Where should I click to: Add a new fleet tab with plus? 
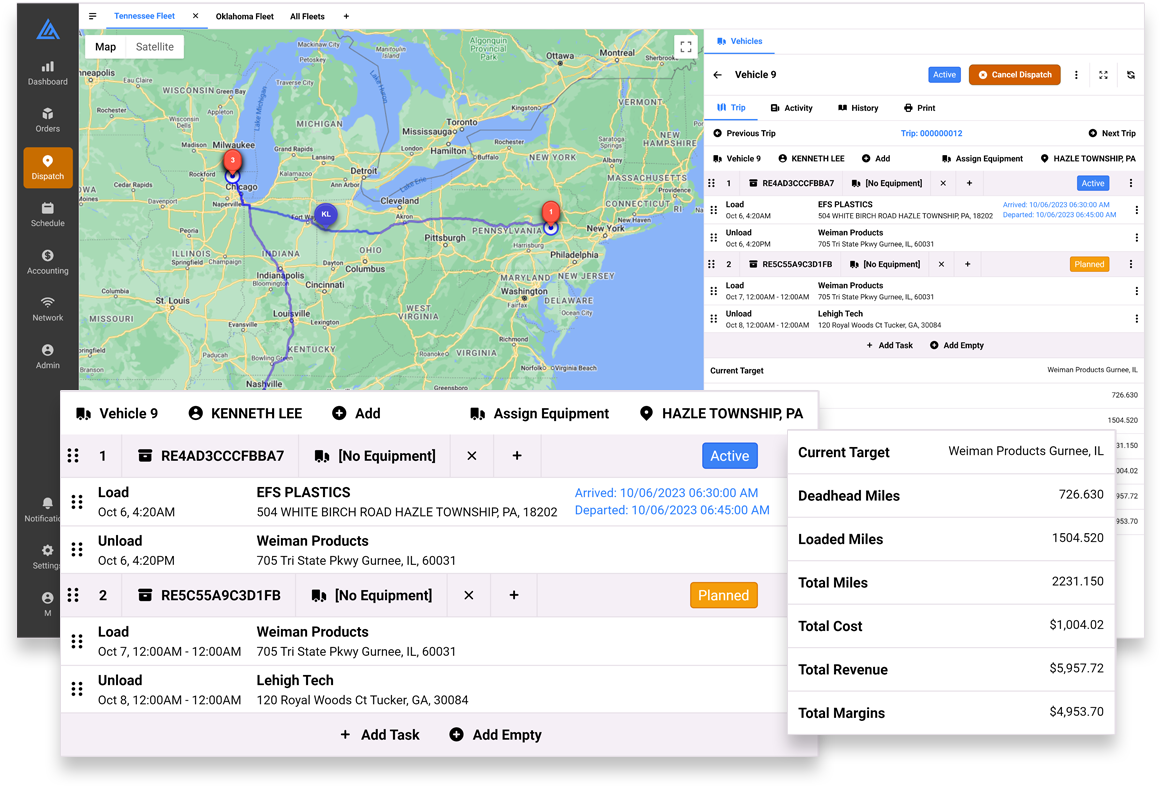tap(346, 16)
